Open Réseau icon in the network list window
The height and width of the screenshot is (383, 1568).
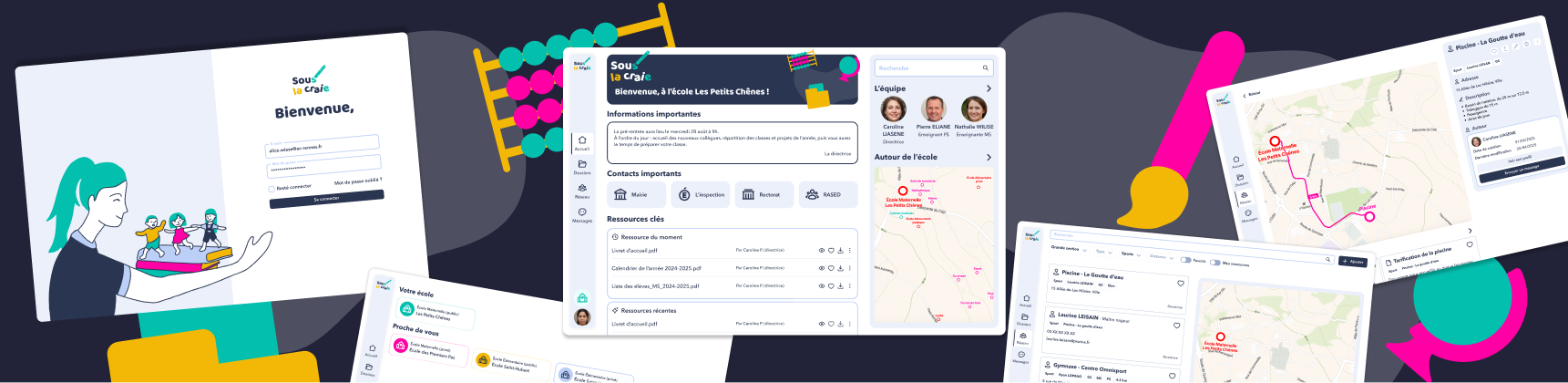click(x=1022, y=337)
